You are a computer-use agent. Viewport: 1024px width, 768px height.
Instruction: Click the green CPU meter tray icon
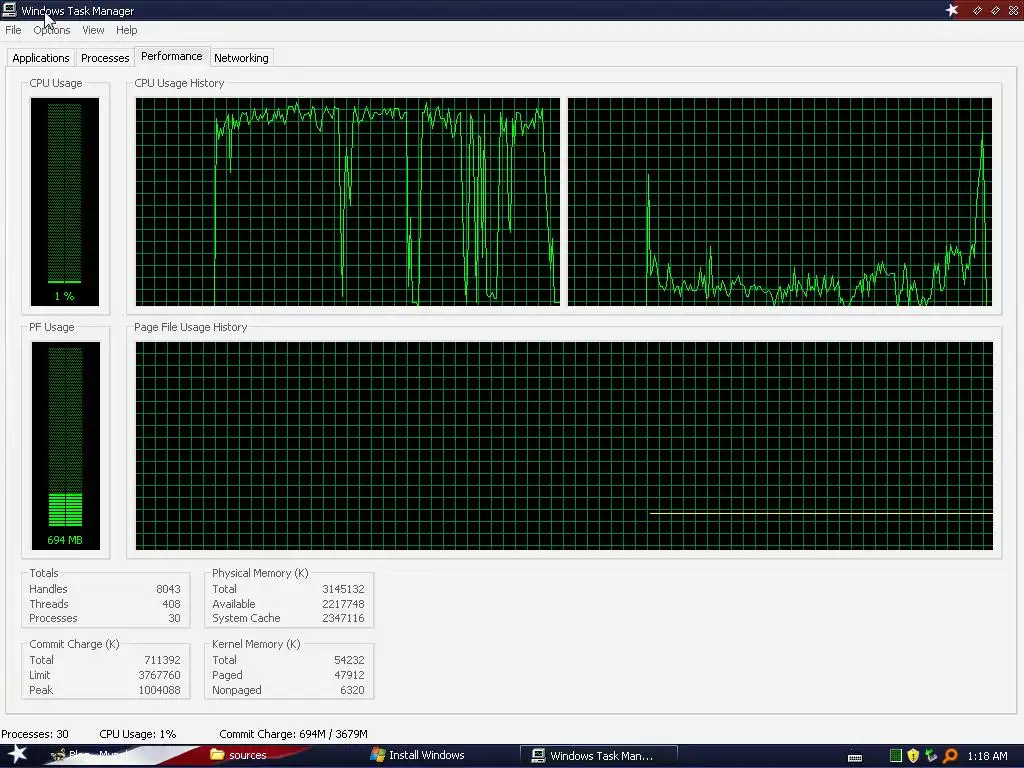[x=895, y=756]
